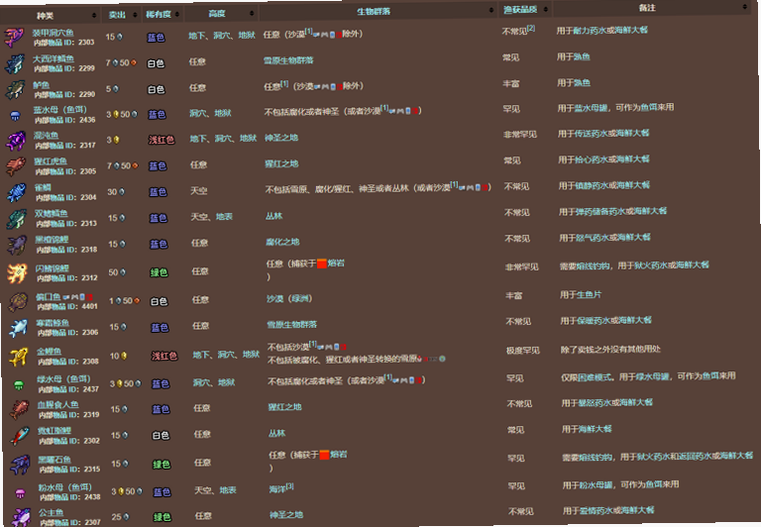This screenshot has height=527, width=761.
Task: Open 猩红之地 link in 猩红虎鱼 row
Action: coord(281,164)
